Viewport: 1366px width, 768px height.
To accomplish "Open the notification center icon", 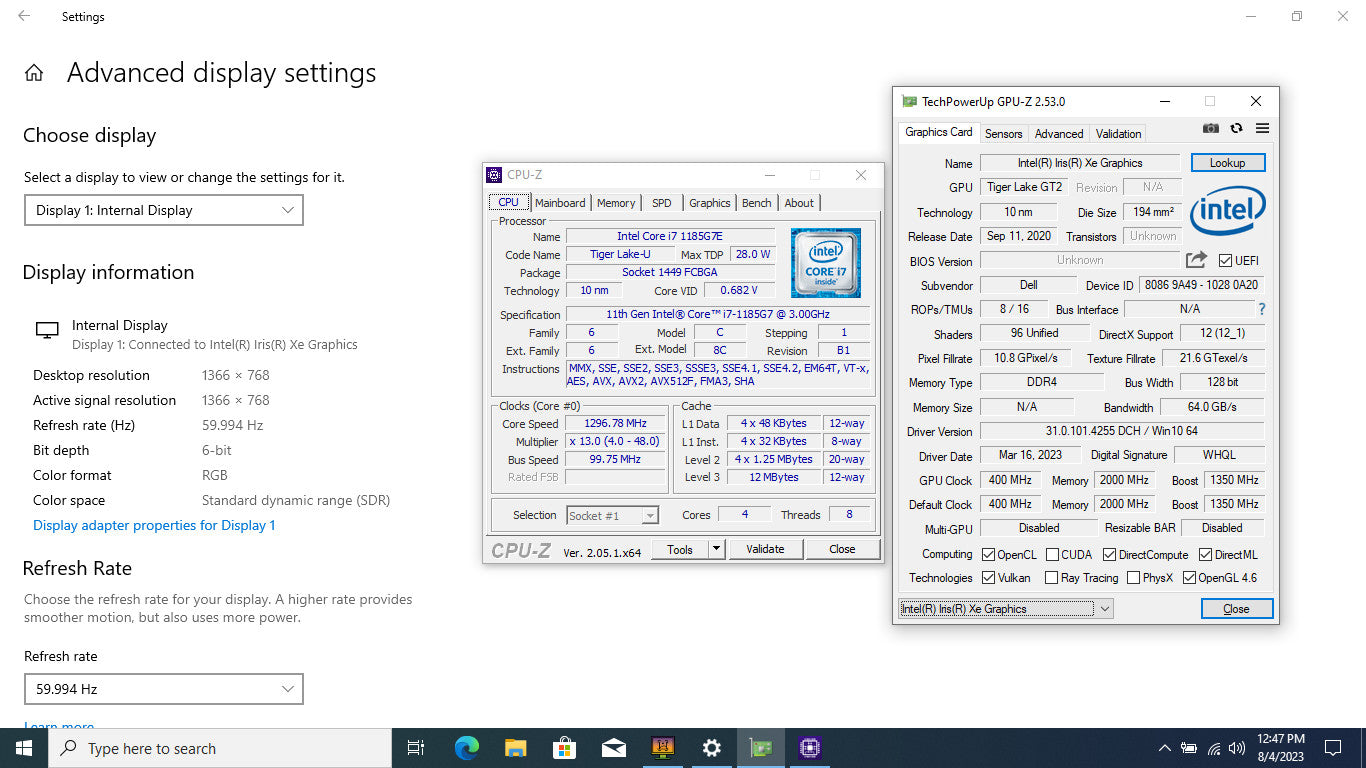I will click(1332, 748).
